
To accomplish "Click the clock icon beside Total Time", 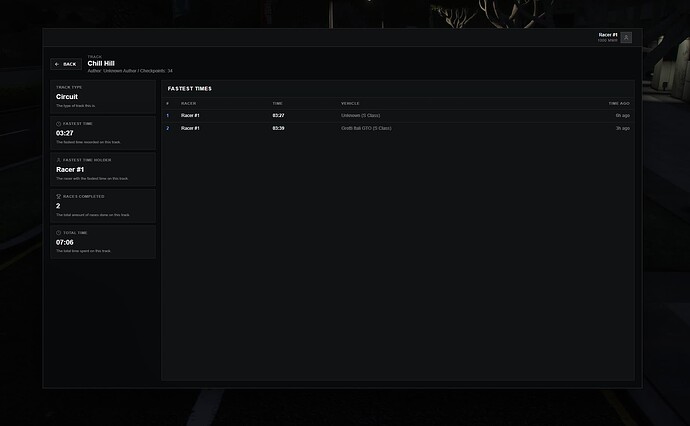I will pyautogui.click(x=59, y=233).
